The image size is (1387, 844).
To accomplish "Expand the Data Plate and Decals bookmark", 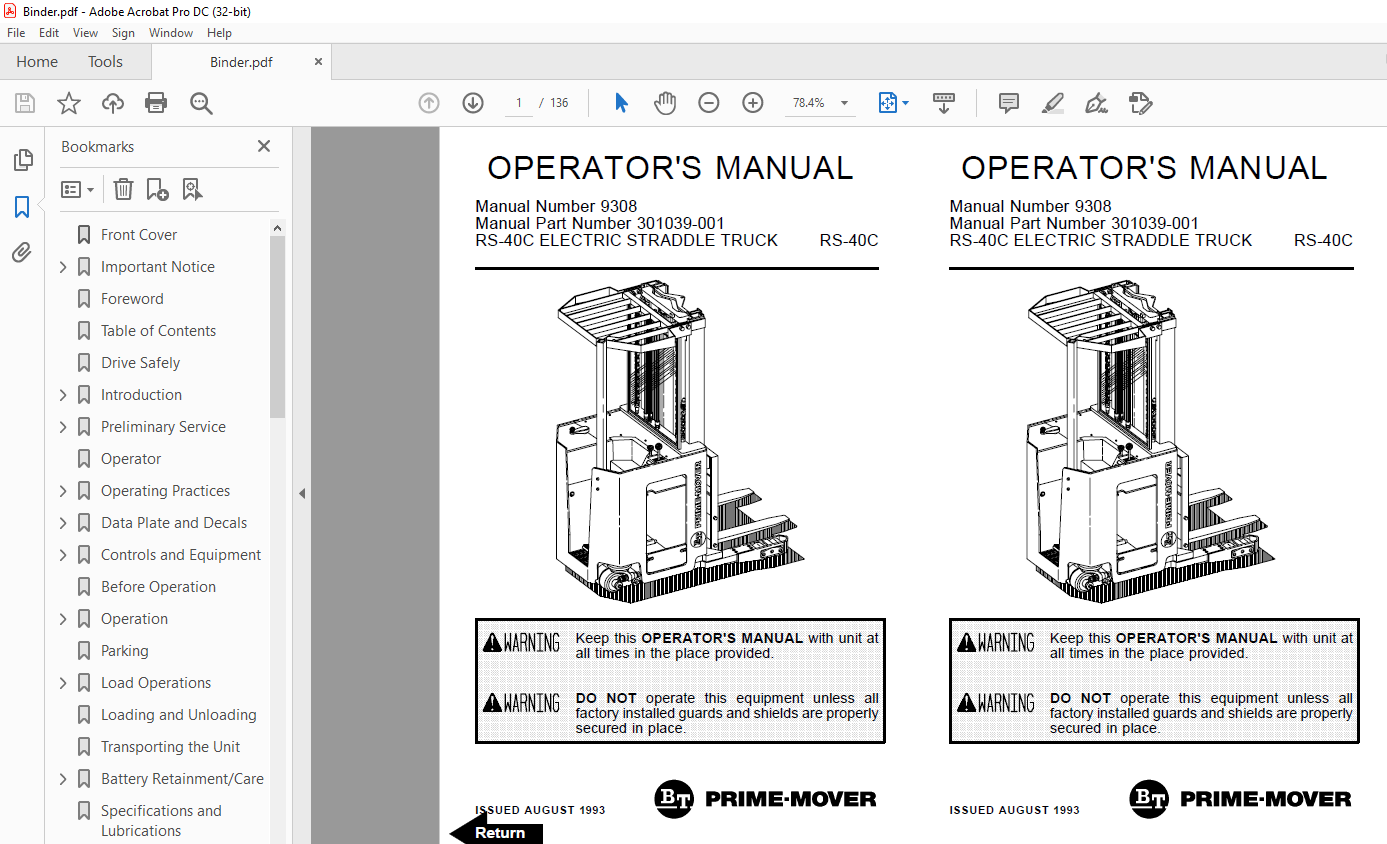I will (x=63, y=523).
